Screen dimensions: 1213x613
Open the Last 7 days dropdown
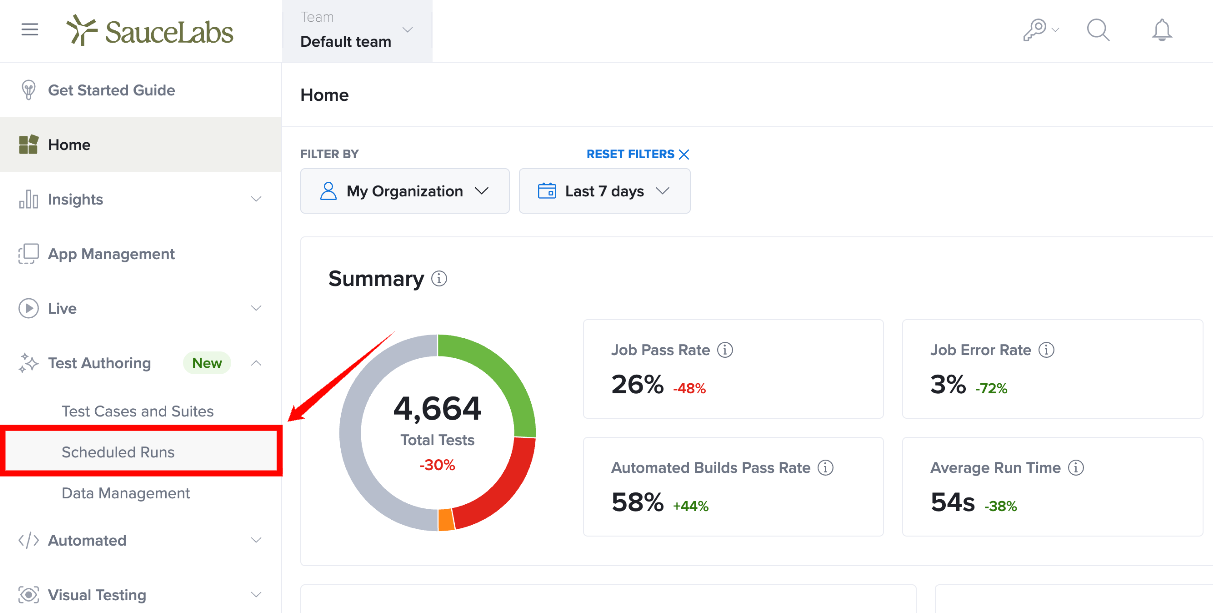[x=605, y=191]
